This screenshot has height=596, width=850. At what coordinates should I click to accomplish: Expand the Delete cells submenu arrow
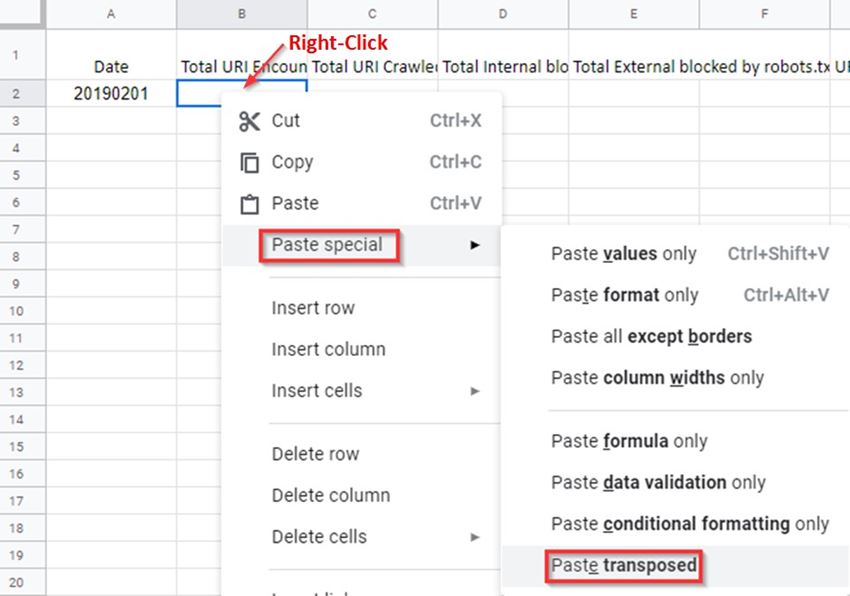pyautogui.click(x=475, y=537)
